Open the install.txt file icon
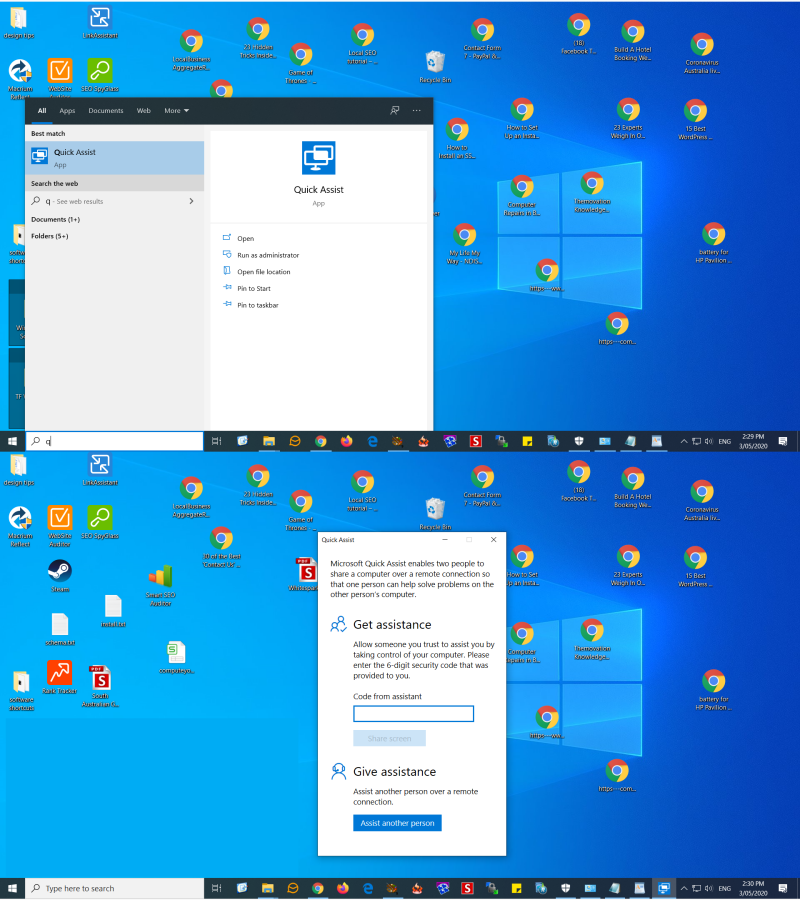 click(x=113, y=611)
